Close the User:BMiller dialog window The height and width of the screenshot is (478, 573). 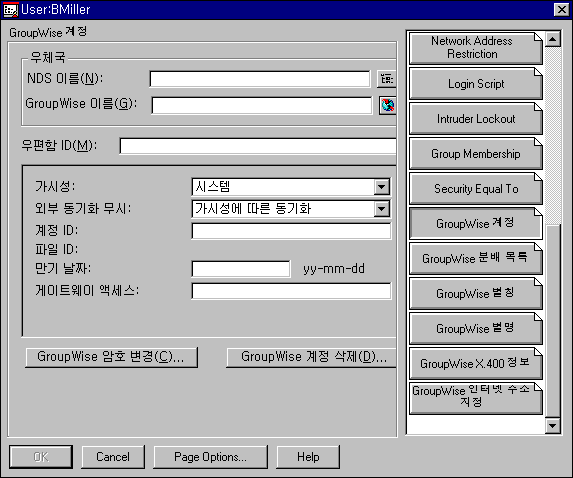[x=561, y=10]
